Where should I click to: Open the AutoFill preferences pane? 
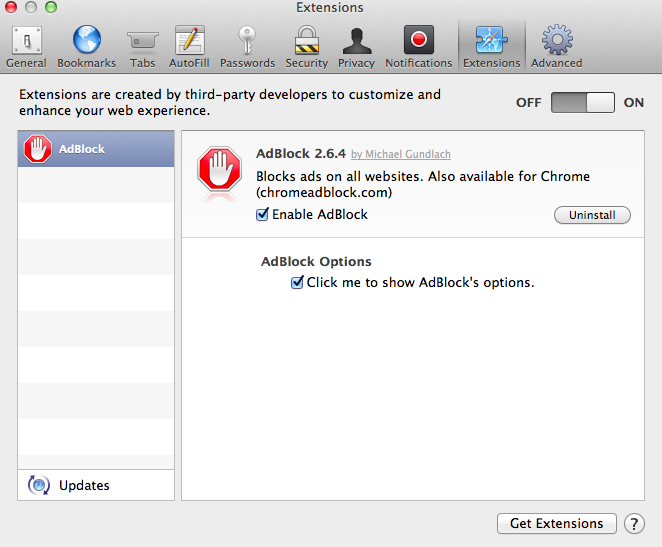pyautogui.click(x=189, y=46)
